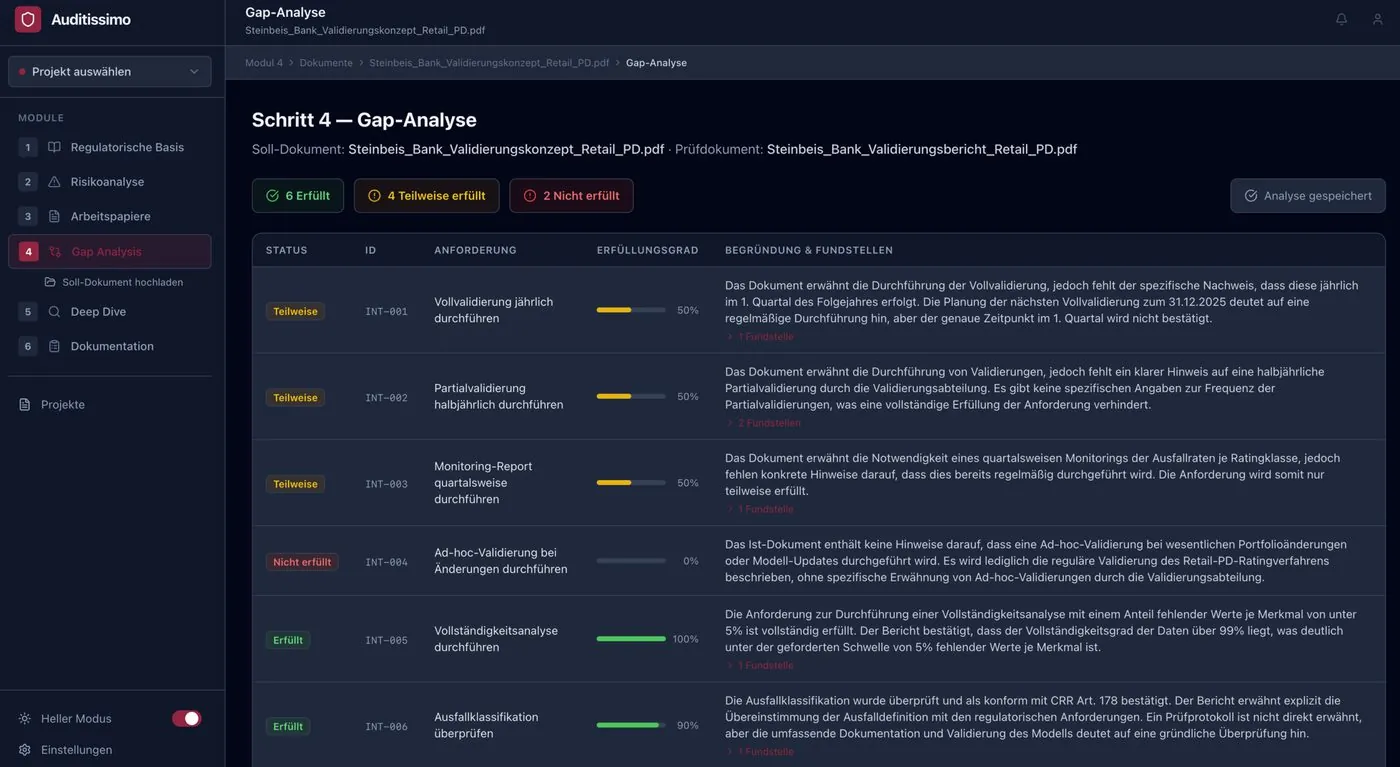Select Soll-Dokument hochladen sub-item

[x=122, y=282]
